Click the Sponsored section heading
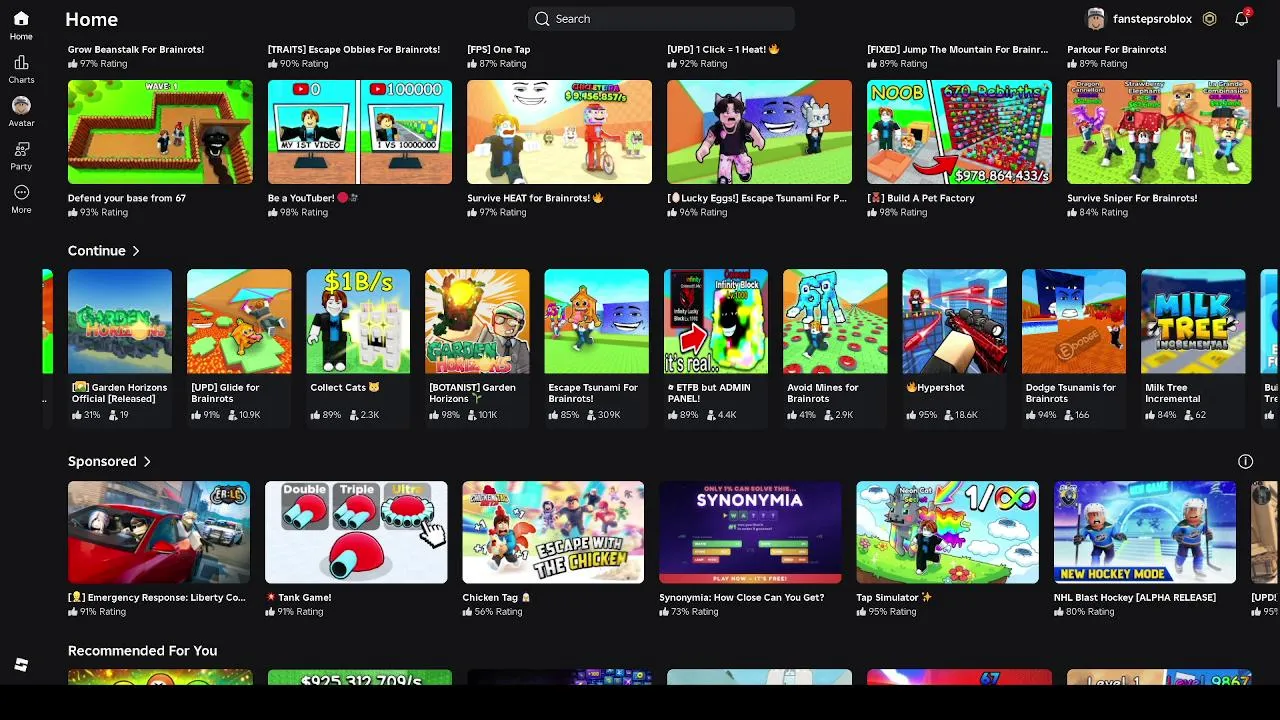 pyautogui.click(x=102, y=461)
